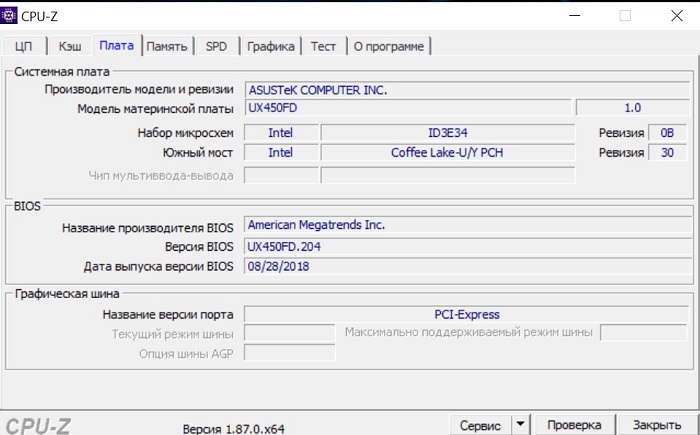This screenshot has width=700, height=435.
Task: Click the Производитель модели и ревизии label
Action: coord(139,90)
